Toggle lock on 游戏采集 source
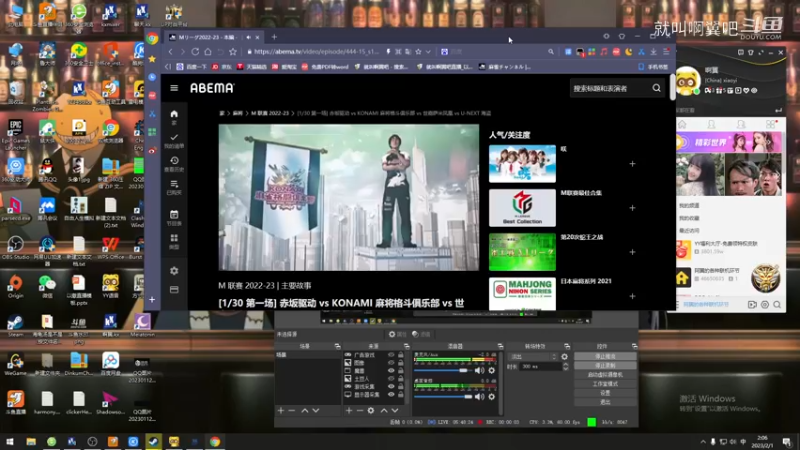The width and height of the screenshot is (800, 450). coord(401,386)
